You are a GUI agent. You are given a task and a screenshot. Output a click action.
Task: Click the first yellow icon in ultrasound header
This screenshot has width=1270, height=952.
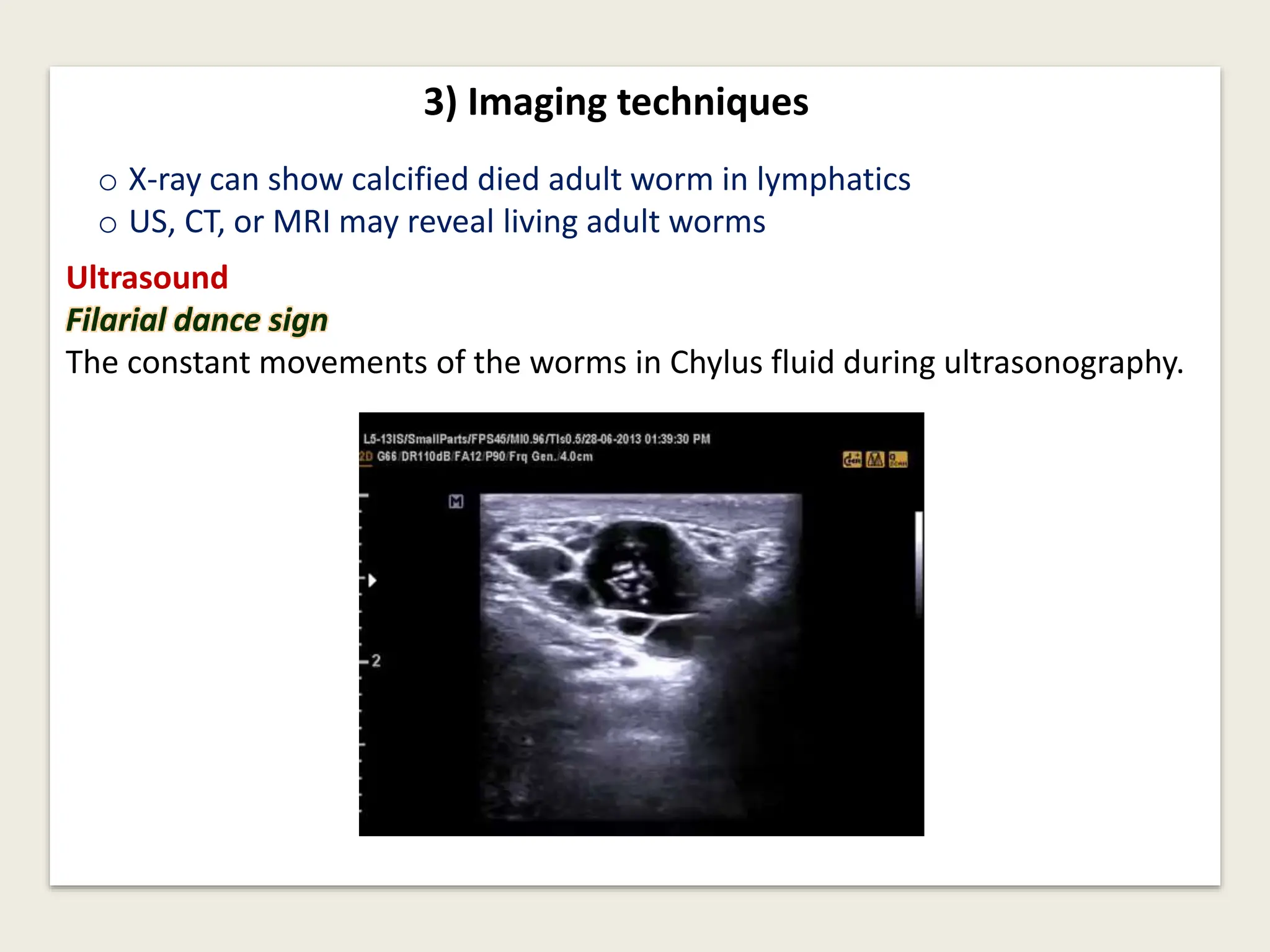852,459
